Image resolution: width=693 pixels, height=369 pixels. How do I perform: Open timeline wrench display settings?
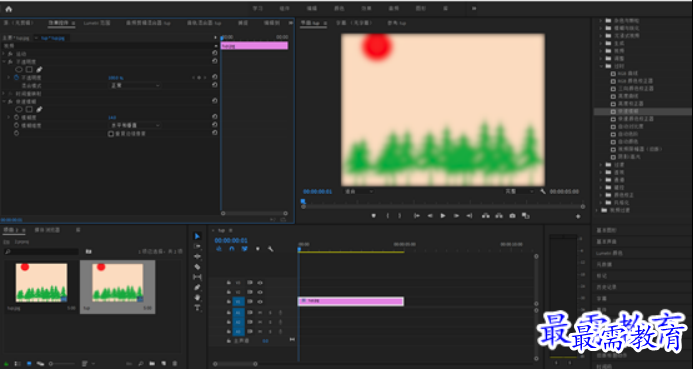270,249
